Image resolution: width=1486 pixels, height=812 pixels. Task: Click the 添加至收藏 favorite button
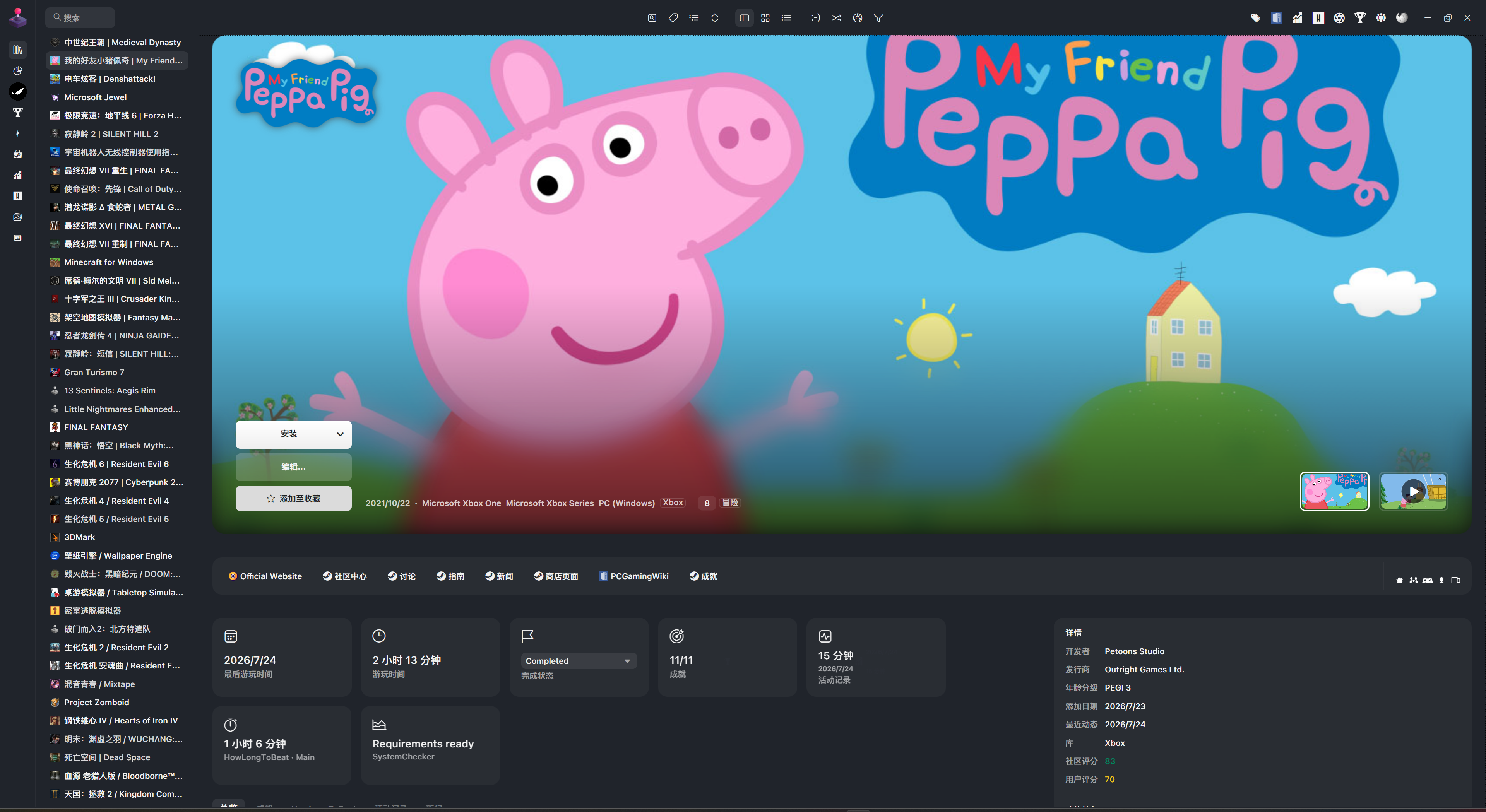point(293,499)
